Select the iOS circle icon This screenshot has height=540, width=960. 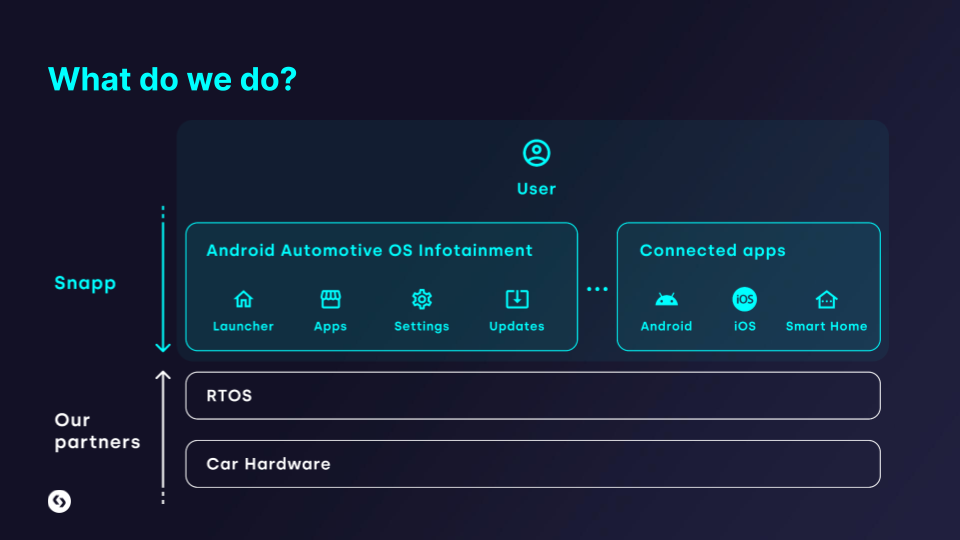[744, 299]
